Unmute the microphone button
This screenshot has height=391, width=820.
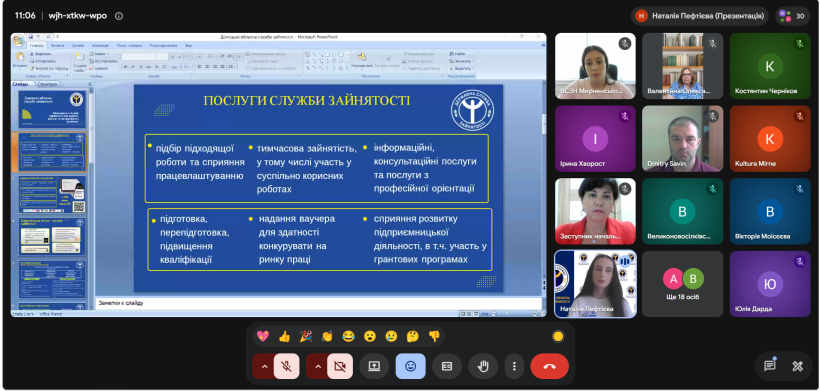(x=287, y=366)
